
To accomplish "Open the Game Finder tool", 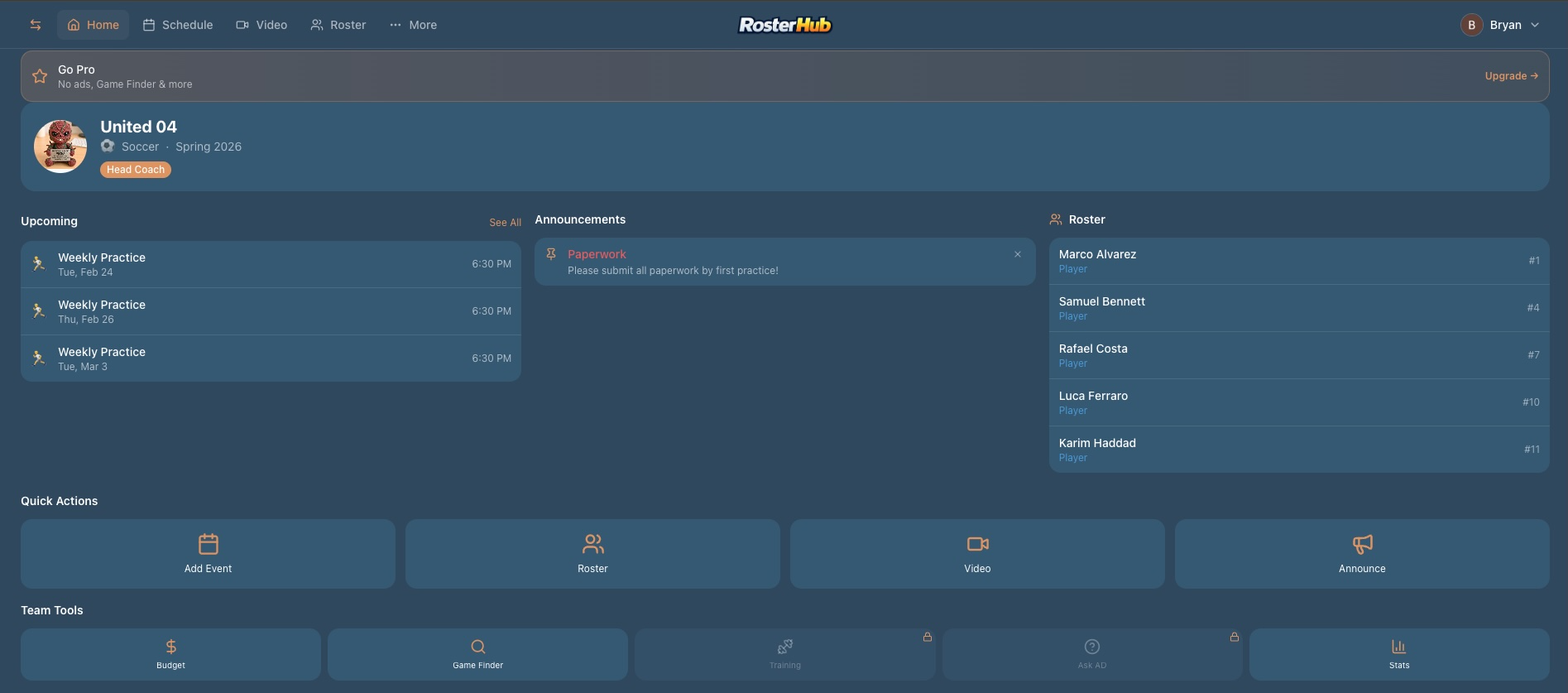I will pos(477,654).
